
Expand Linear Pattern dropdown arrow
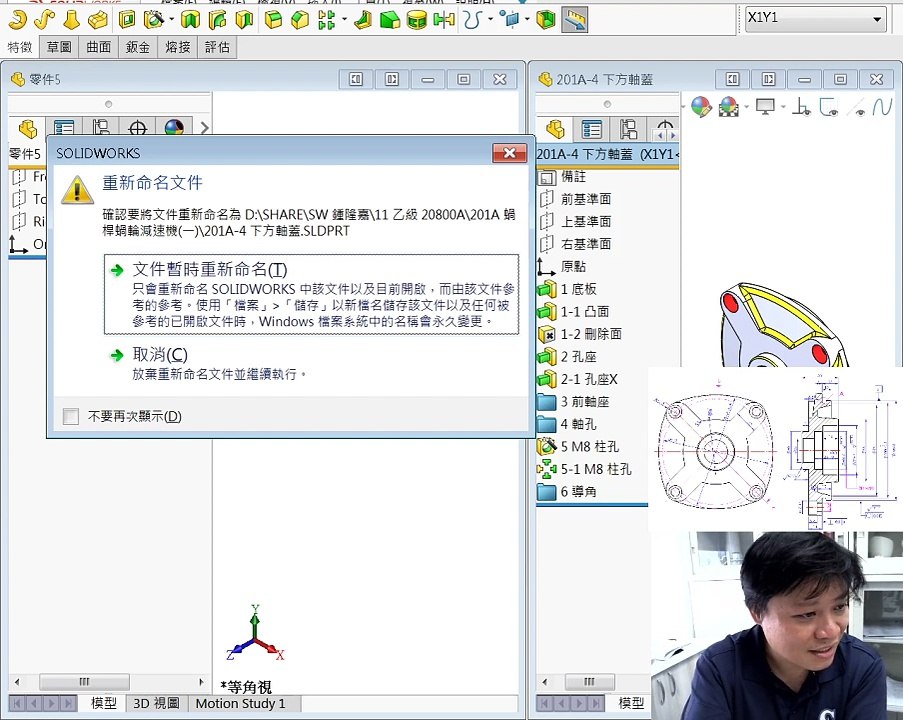tap(344, 20)
